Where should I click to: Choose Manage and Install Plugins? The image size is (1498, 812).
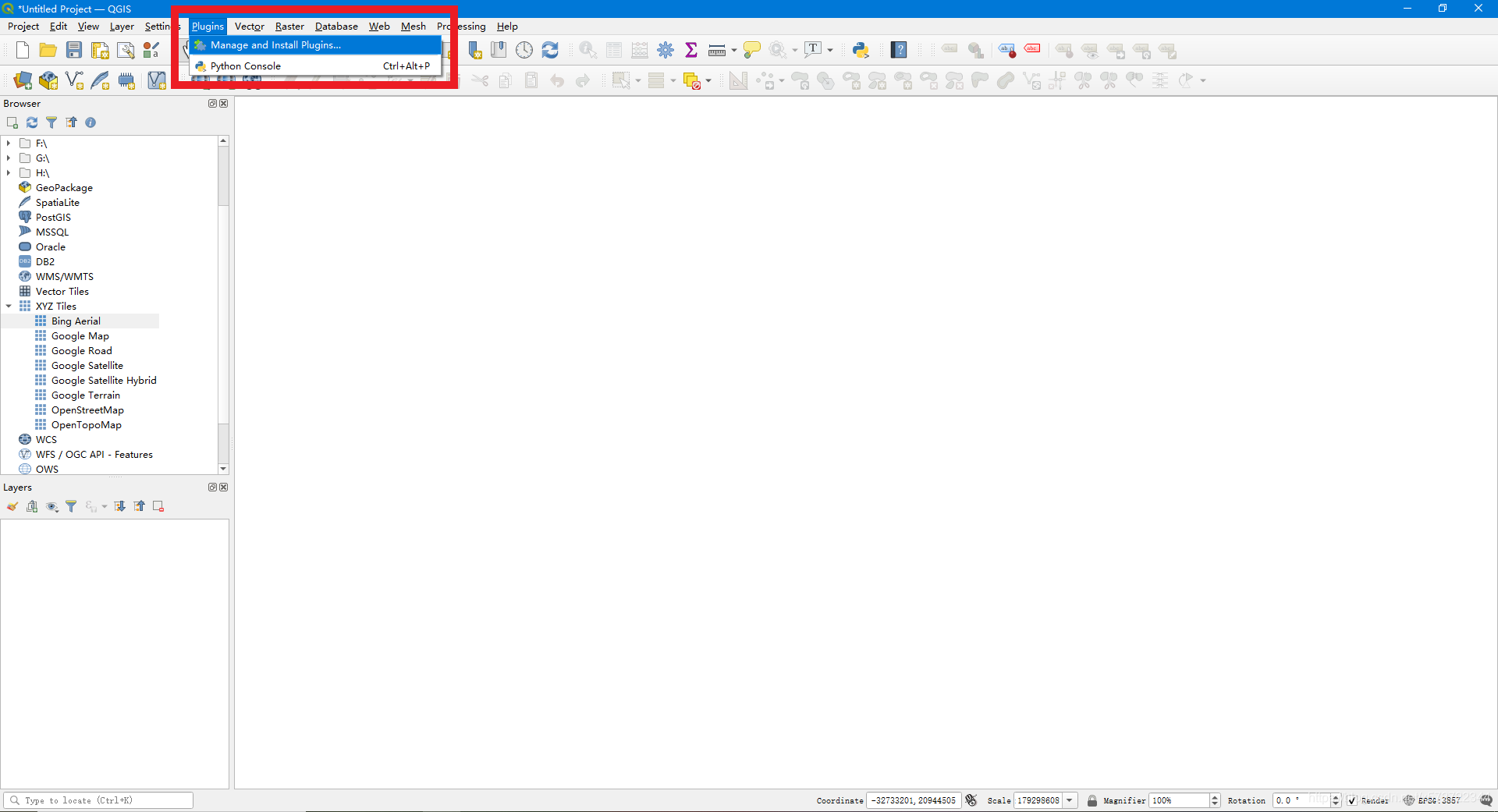coord(315,45)
